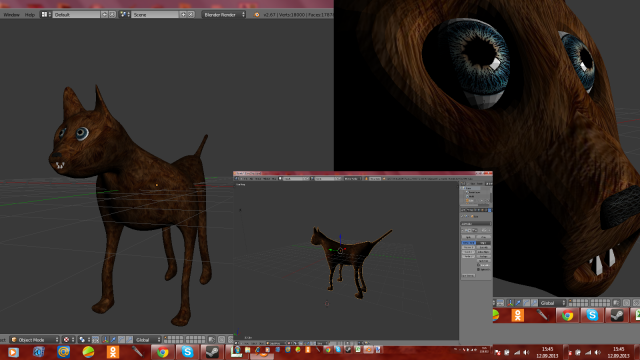Click manipulator widget in small middle Blender window

340,250
